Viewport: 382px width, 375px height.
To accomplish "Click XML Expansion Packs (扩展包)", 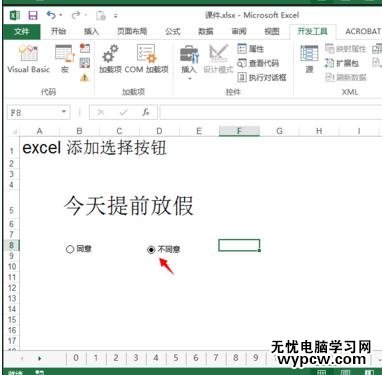I will [342, 63].
